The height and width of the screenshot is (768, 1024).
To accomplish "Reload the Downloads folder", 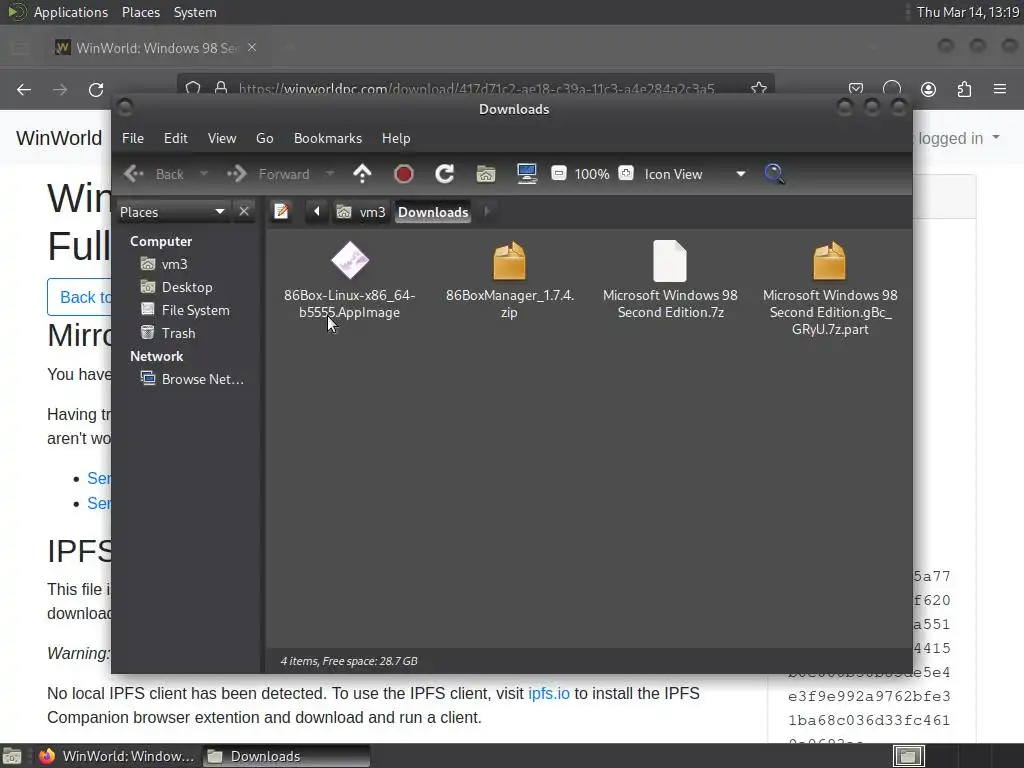I will pos(445,174).
